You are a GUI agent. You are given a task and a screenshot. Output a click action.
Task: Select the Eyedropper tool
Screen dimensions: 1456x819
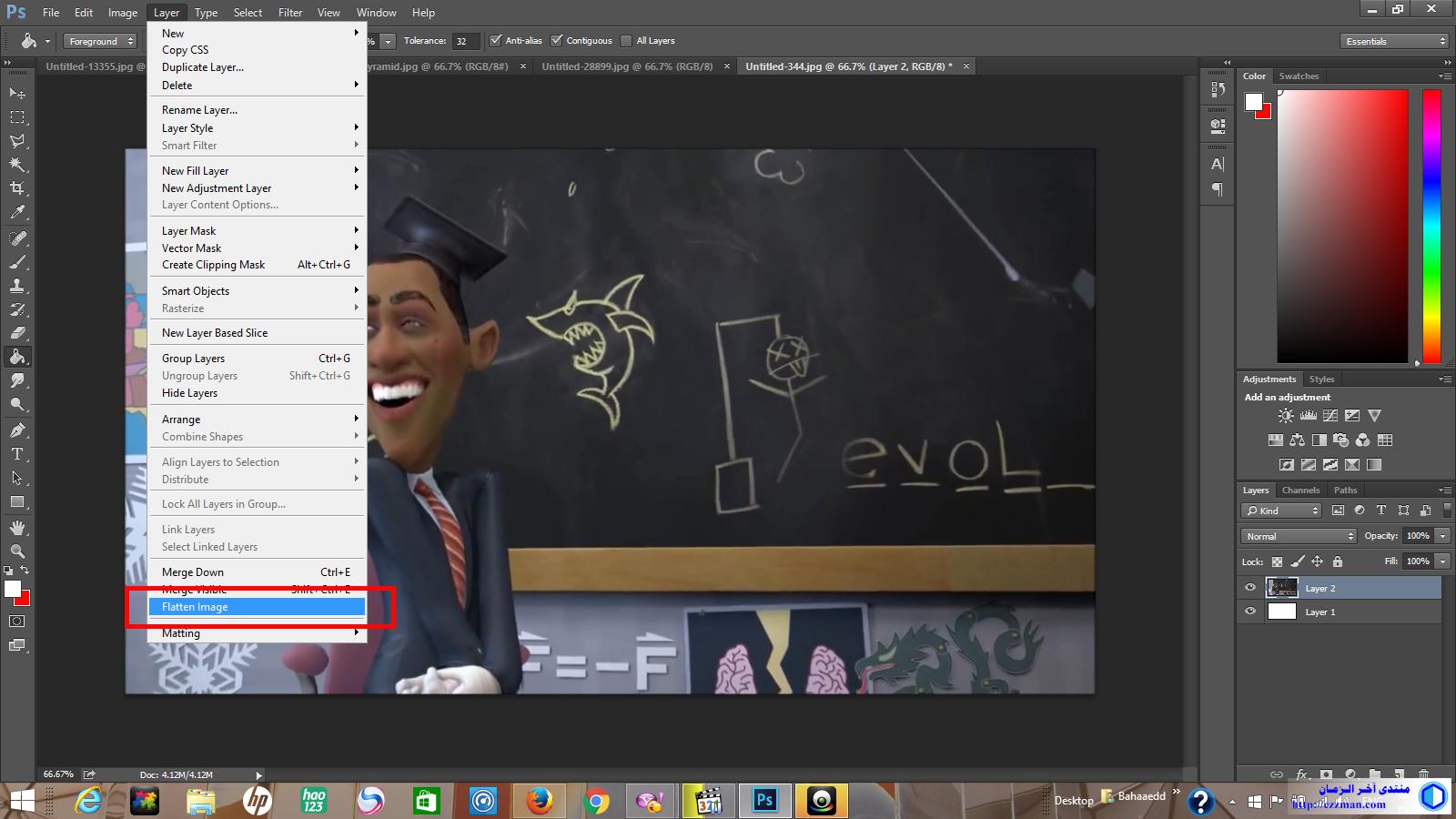point(17,213)
